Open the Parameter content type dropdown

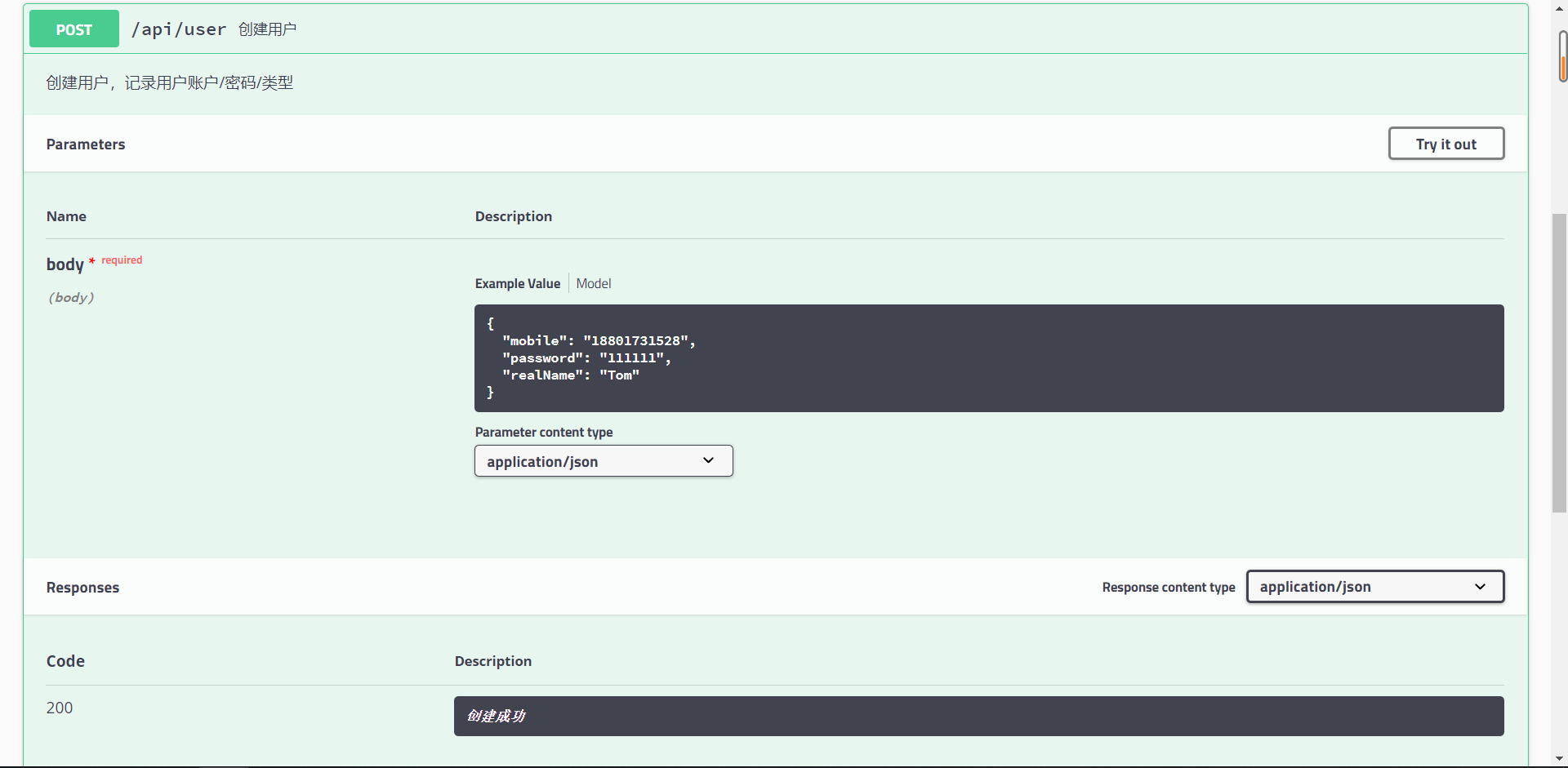pyautogui.click(x=604, y=461)
